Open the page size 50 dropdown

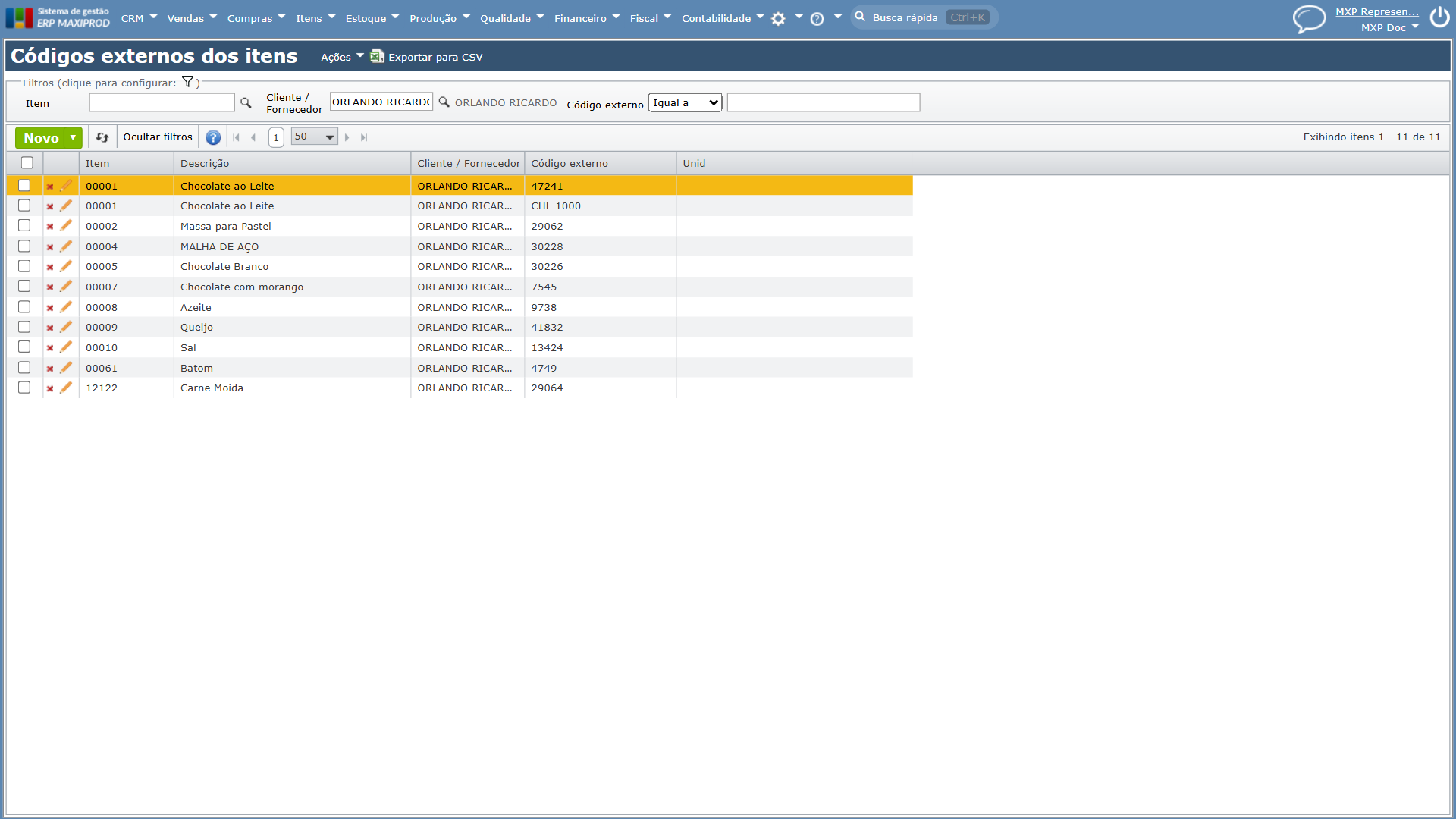314,136
